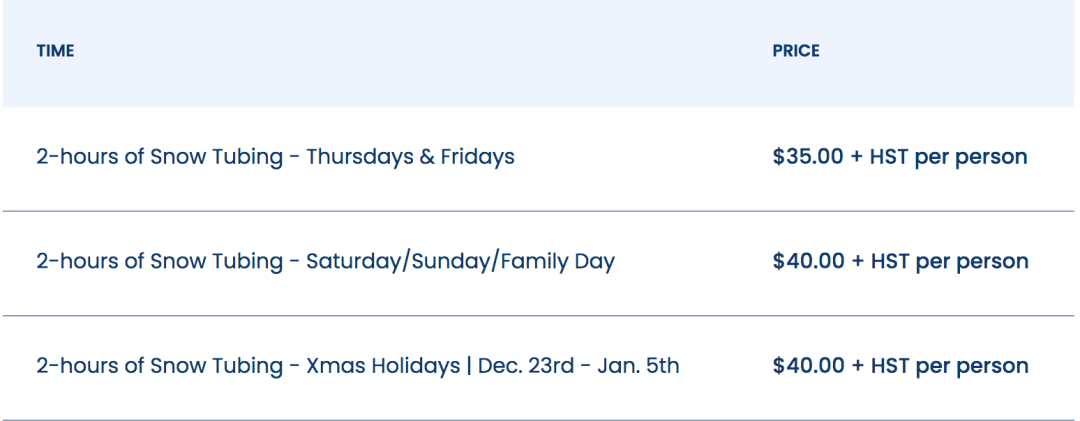Image resolution: width=1080 pixels, height=421 pixels.
Task: Click the word "Fridays" in first row
Action: [x=477, y=157]
